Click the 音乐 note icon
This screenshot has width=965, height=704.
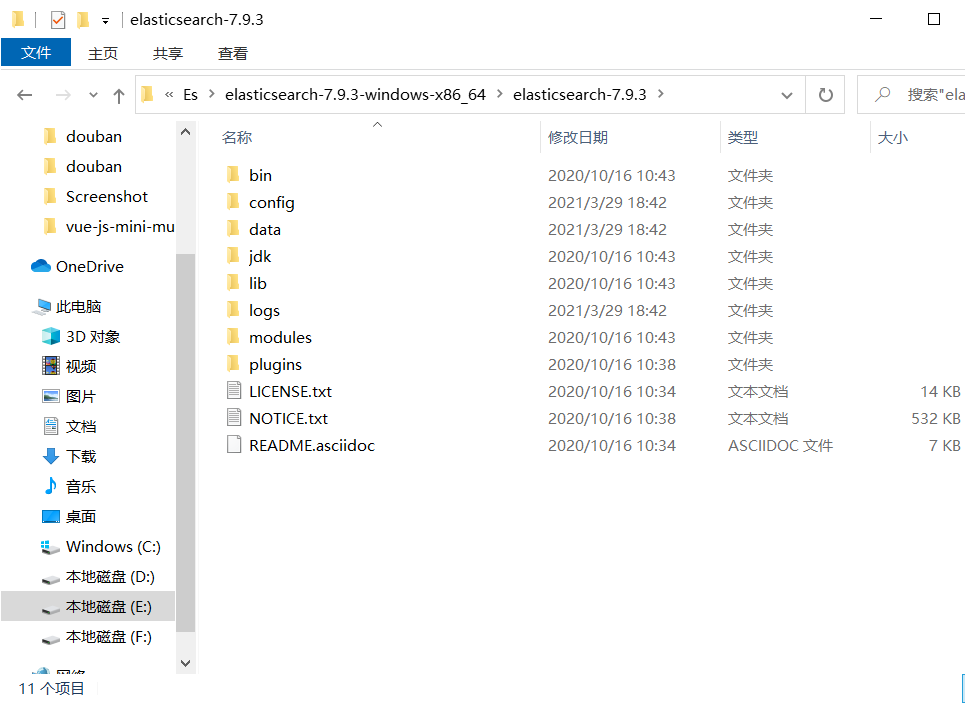point(50,486)
